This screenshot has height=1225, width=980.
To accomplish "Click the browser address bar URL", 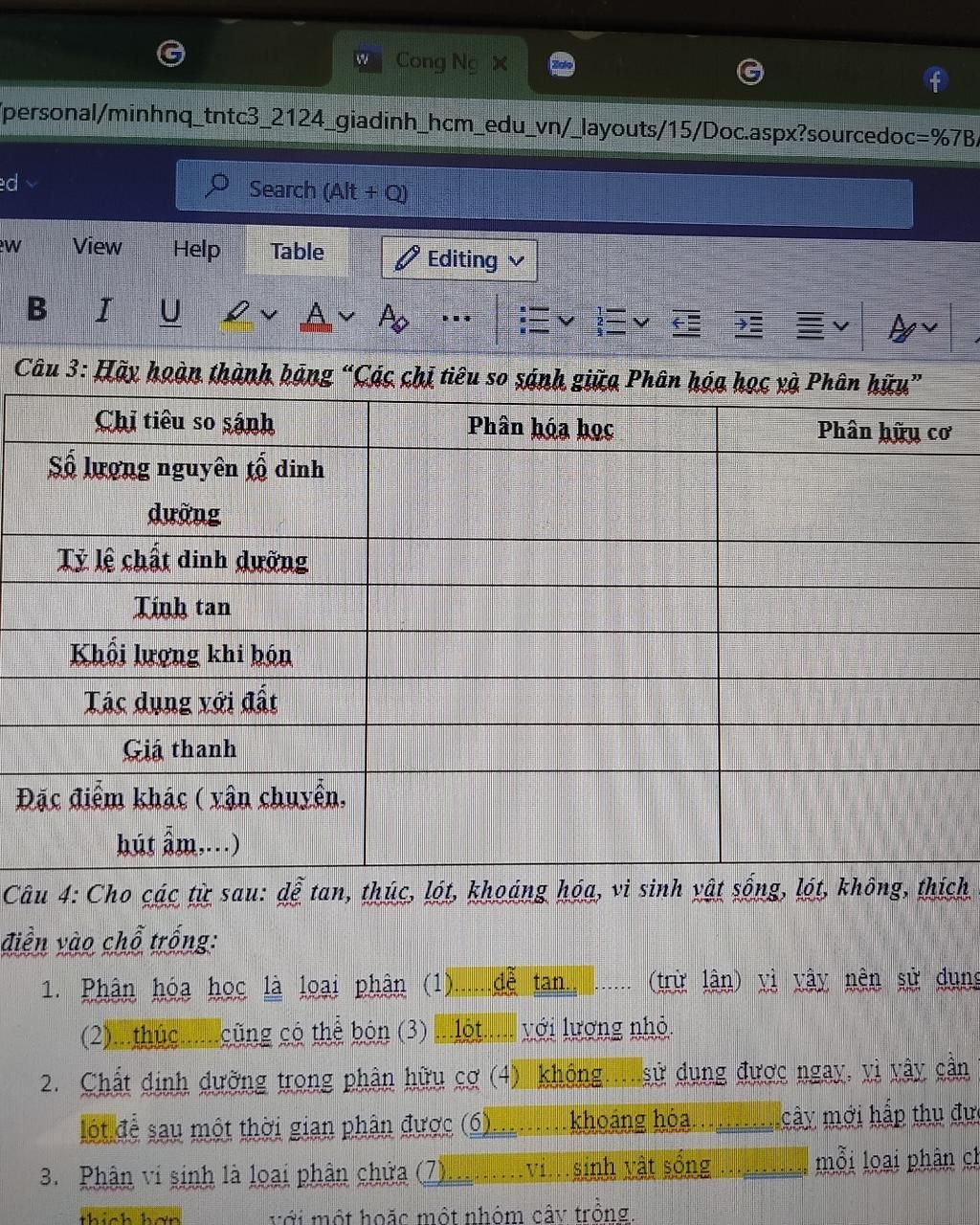I will tap(490, 124).
